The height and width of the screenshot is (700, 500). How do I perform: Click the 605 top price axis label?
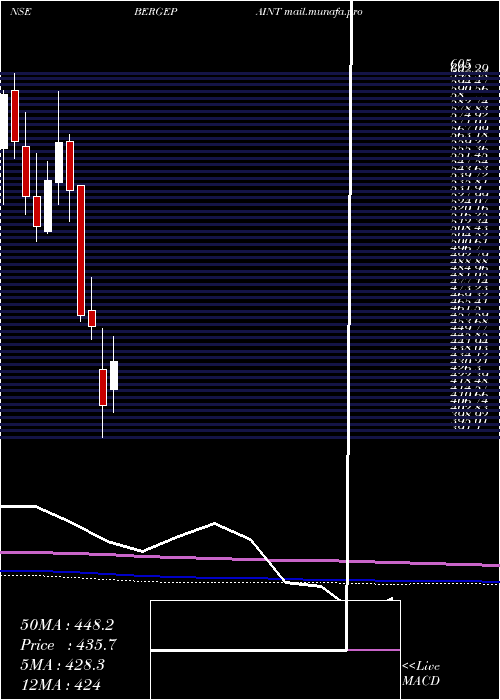click(461, 65)
